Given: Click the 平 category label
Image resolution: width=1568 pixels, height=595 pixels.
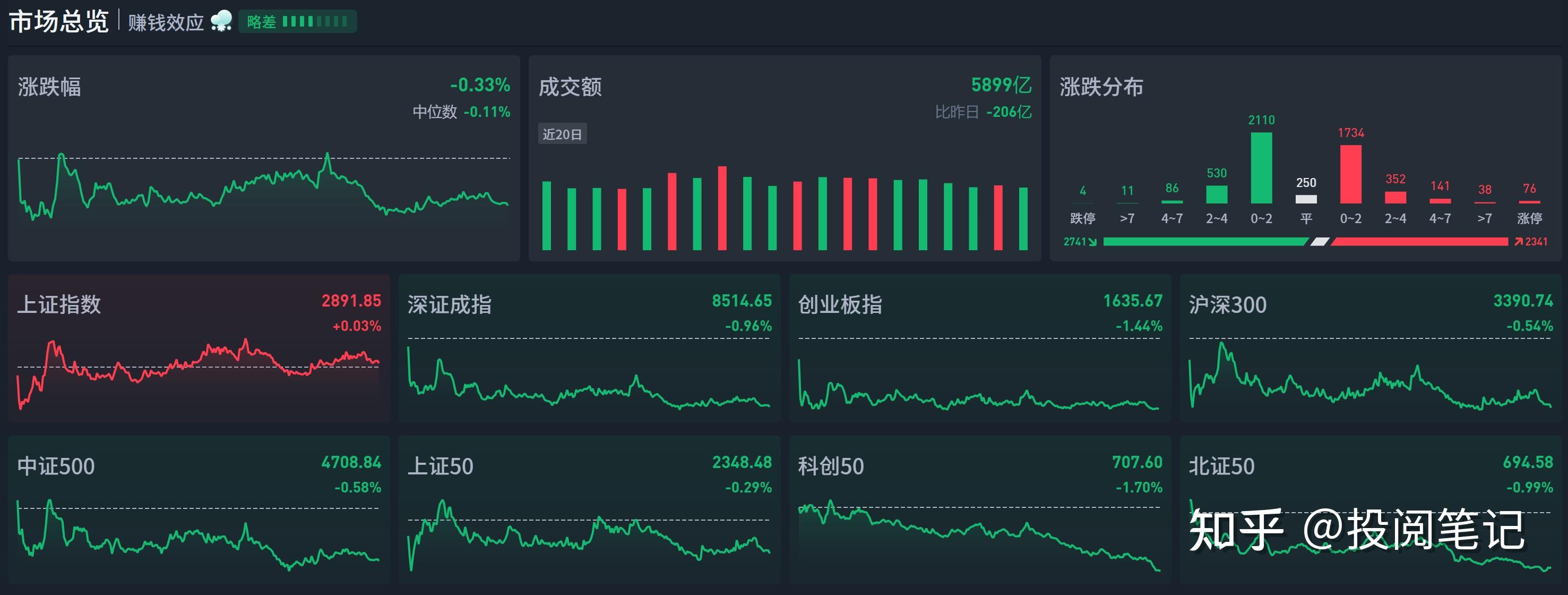Looking at the screenshot, I should (x=1306, y=218).
